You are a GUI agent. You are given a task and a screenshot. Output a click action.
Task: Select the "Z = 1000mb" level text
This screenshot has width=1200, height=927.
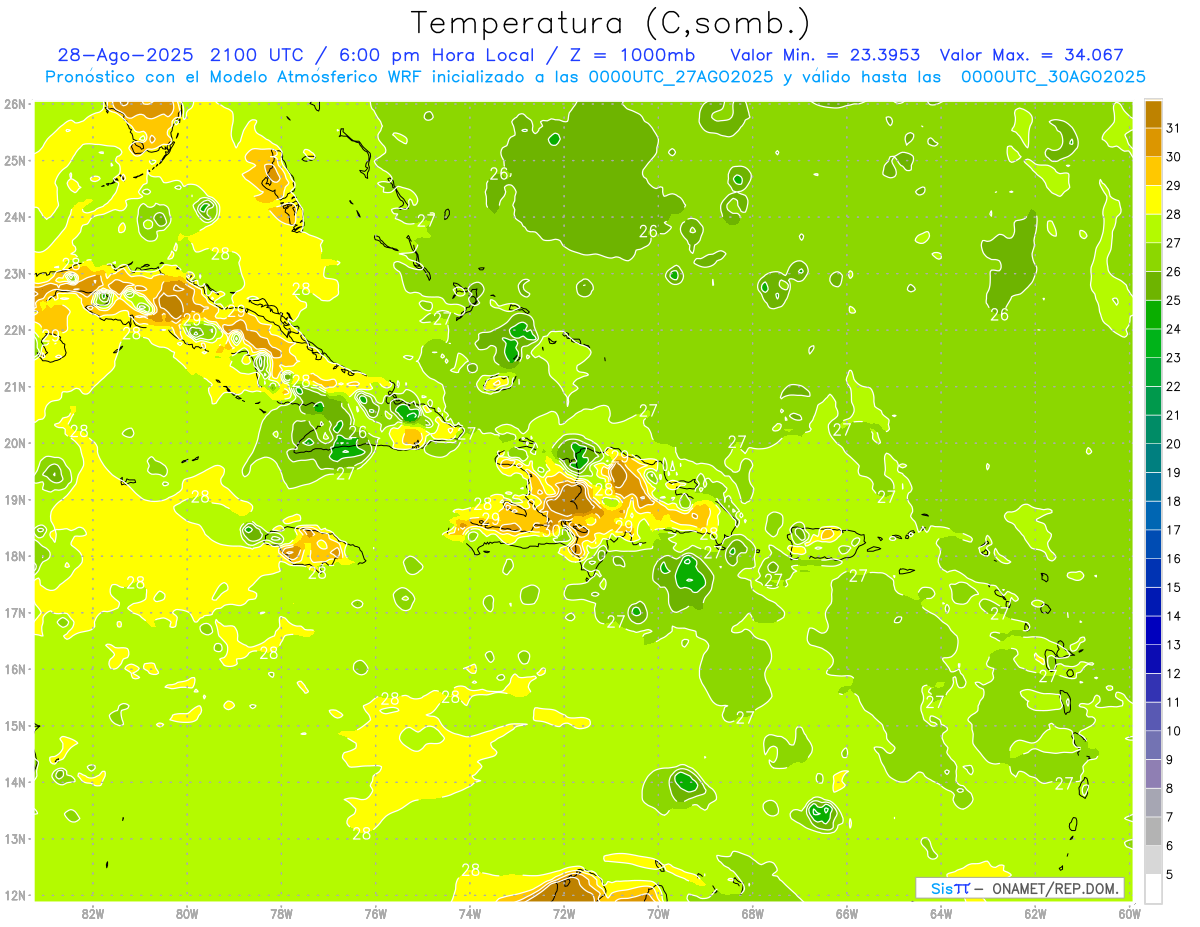click(629, 55)
